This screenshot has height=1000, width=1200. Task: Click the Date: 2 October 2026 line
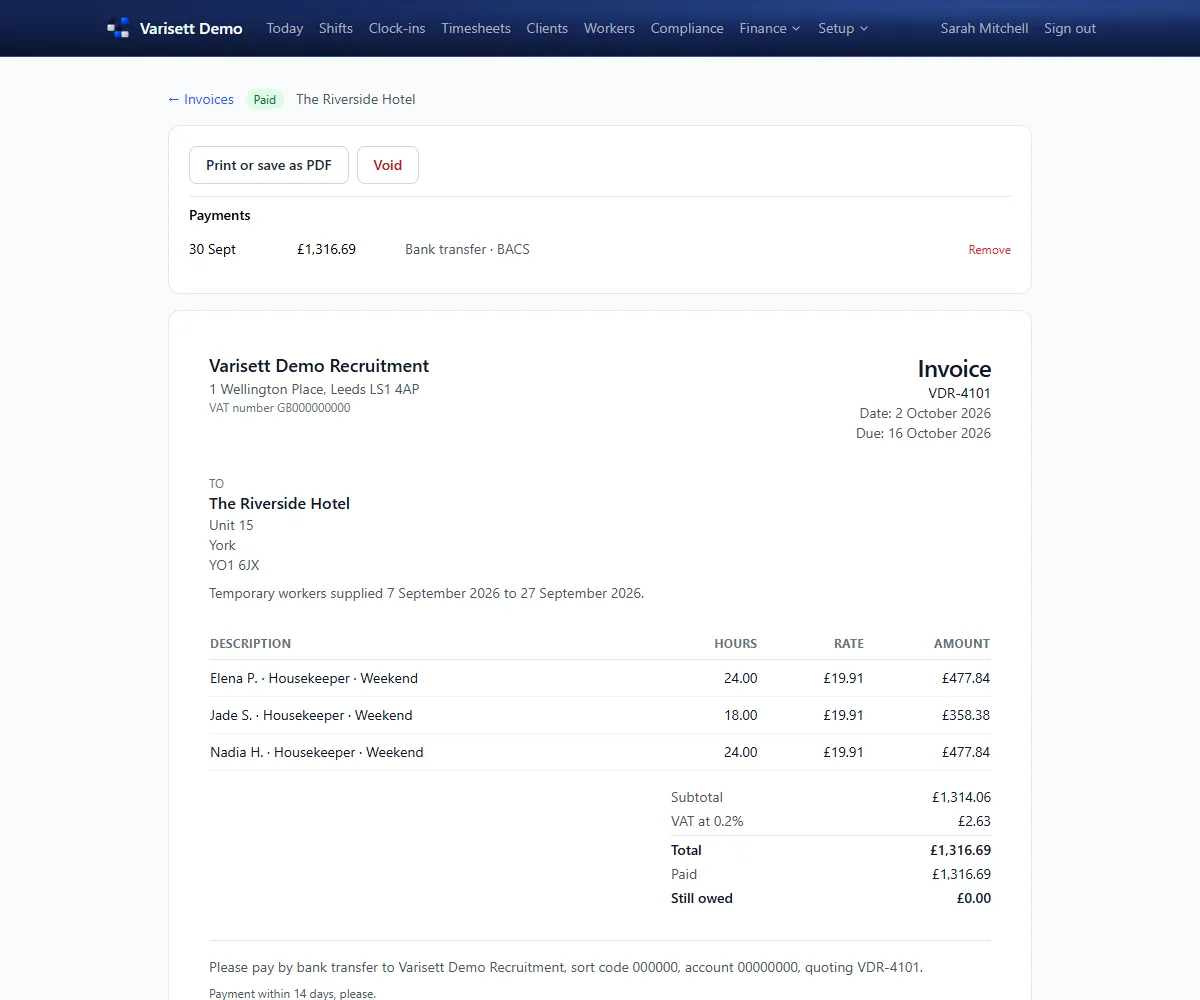925,413
